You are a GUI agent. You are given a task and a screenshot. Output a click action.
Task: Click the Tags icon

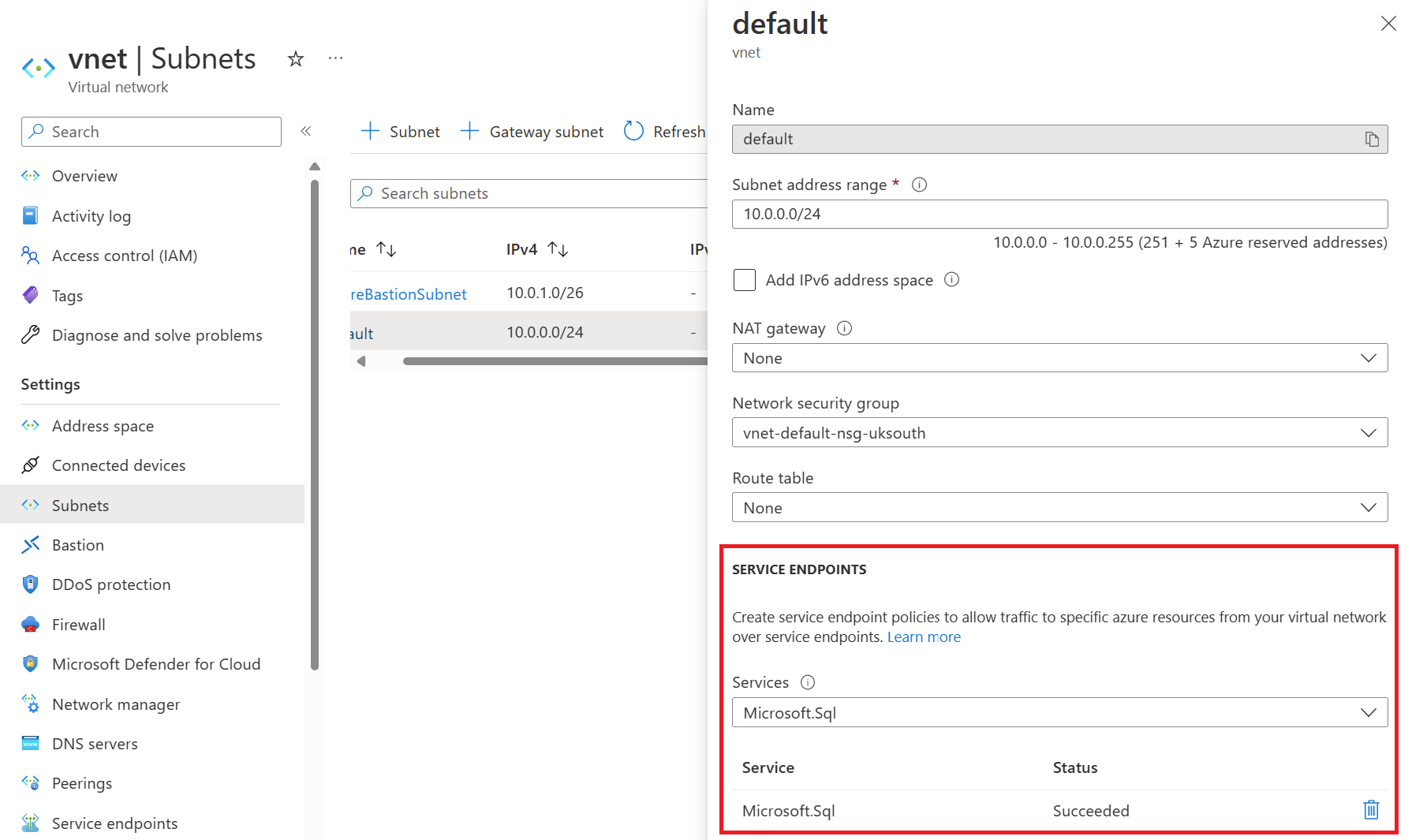[x=31, y=295]
